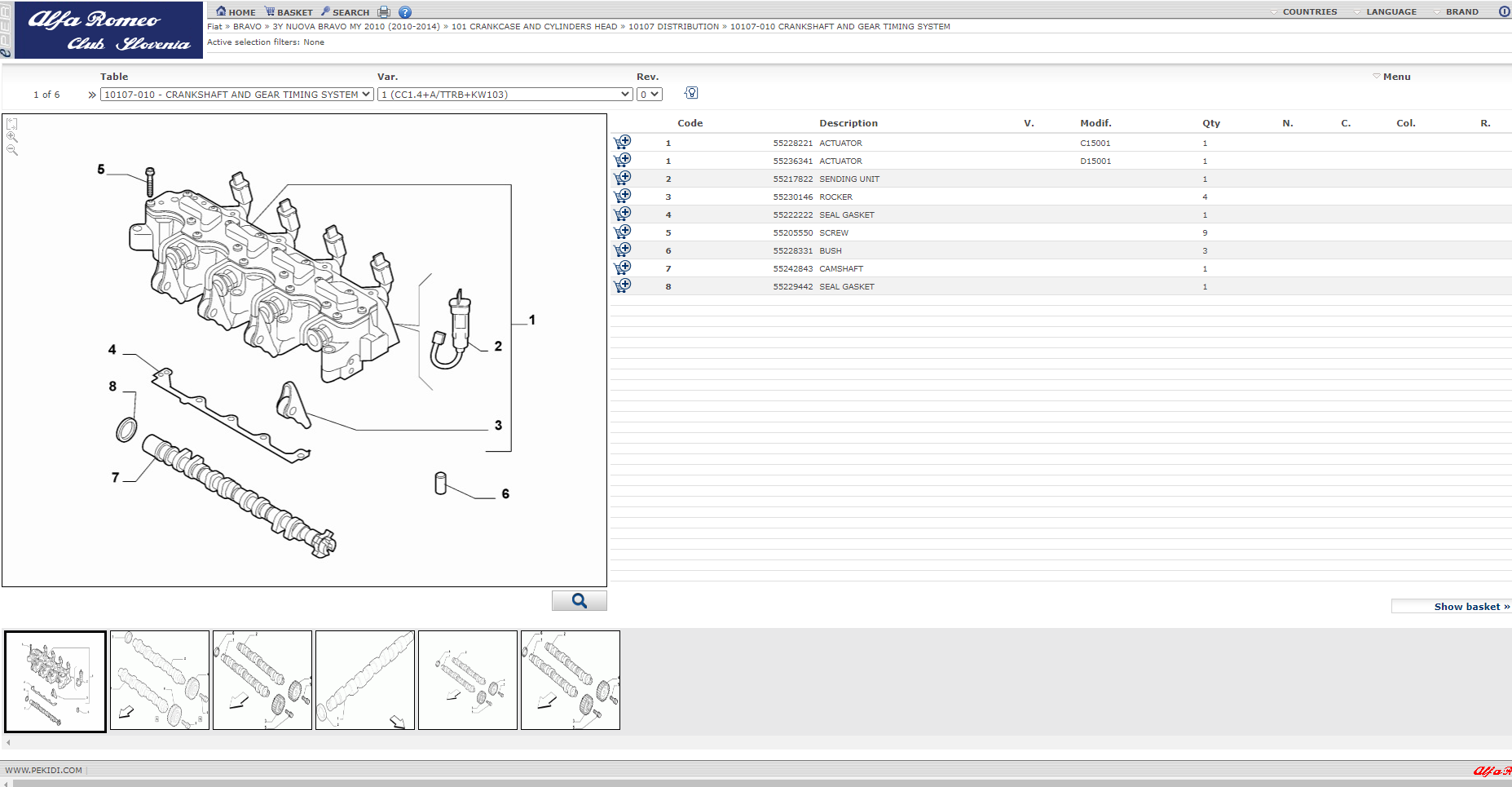Click the Alfa Romeo Club Slovenia logo
This screenshot has height=787, width=1512.
tap(108, 30)
